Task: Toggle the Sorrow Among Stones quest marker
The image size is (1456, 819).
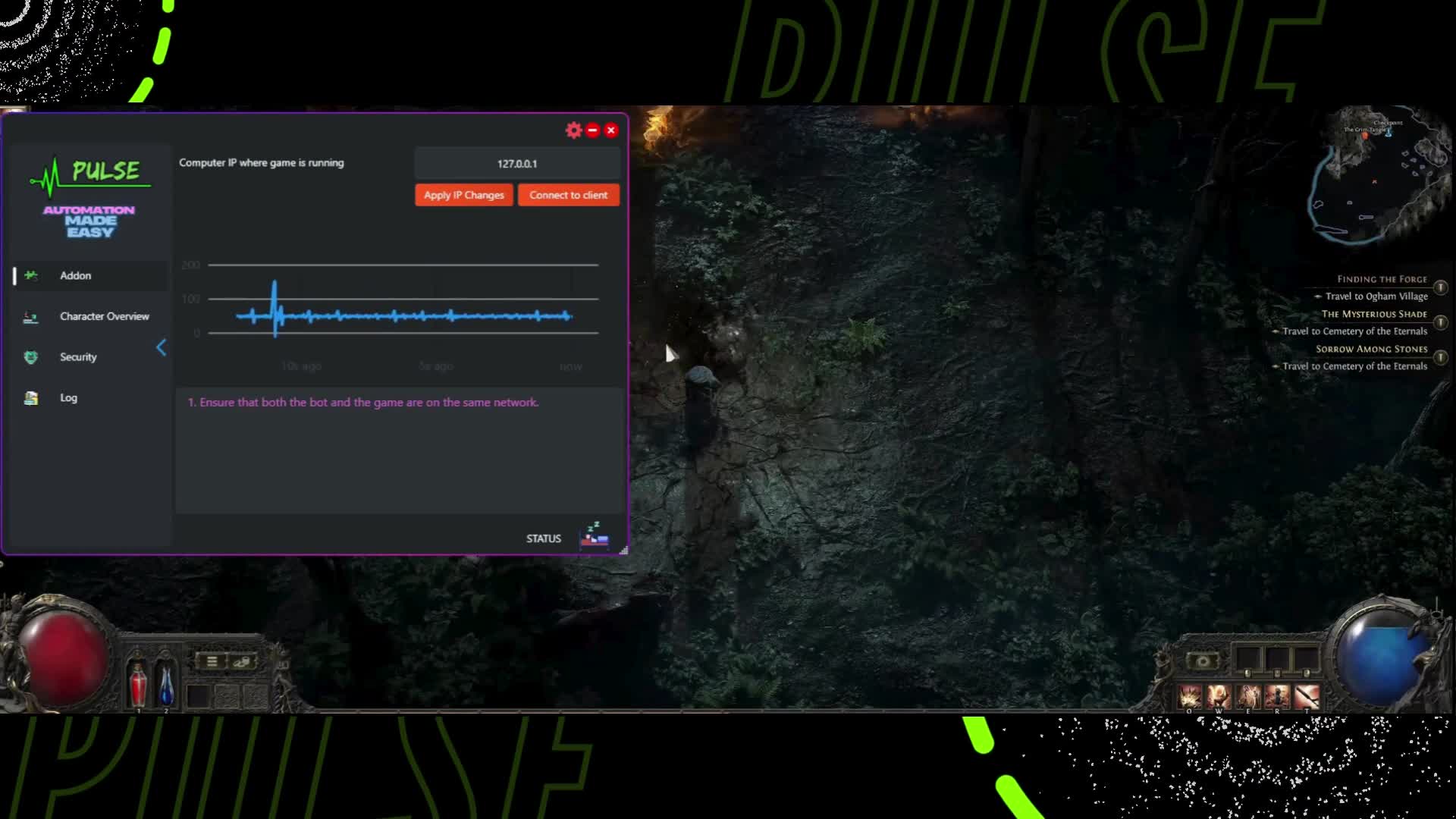Action: pyautogui.click(x=1441, y=358)
